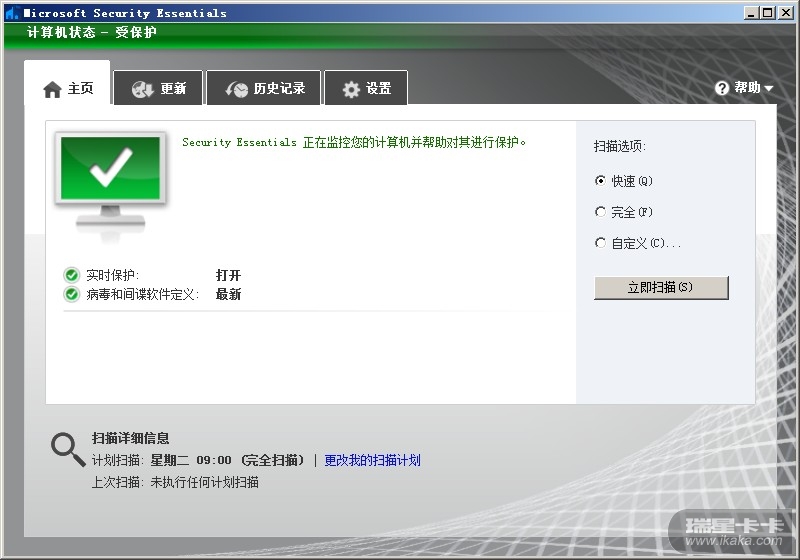Maximize the Security Essentials window
The width and height of the screenshot is (800, 560).
point(767,13)
